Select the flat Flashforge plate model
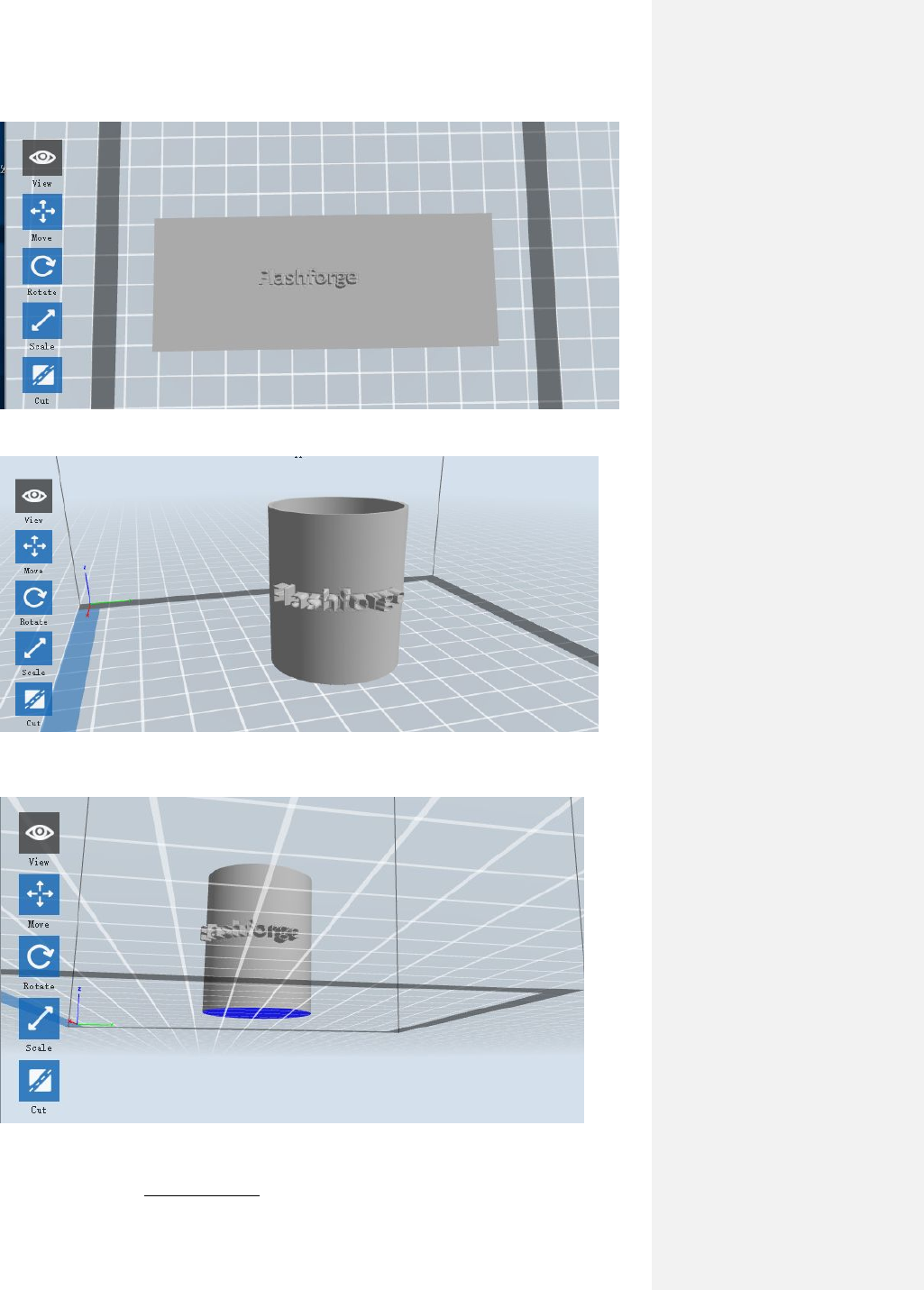This screenshot has height=1290, width=924. click(x=325, y=282)
